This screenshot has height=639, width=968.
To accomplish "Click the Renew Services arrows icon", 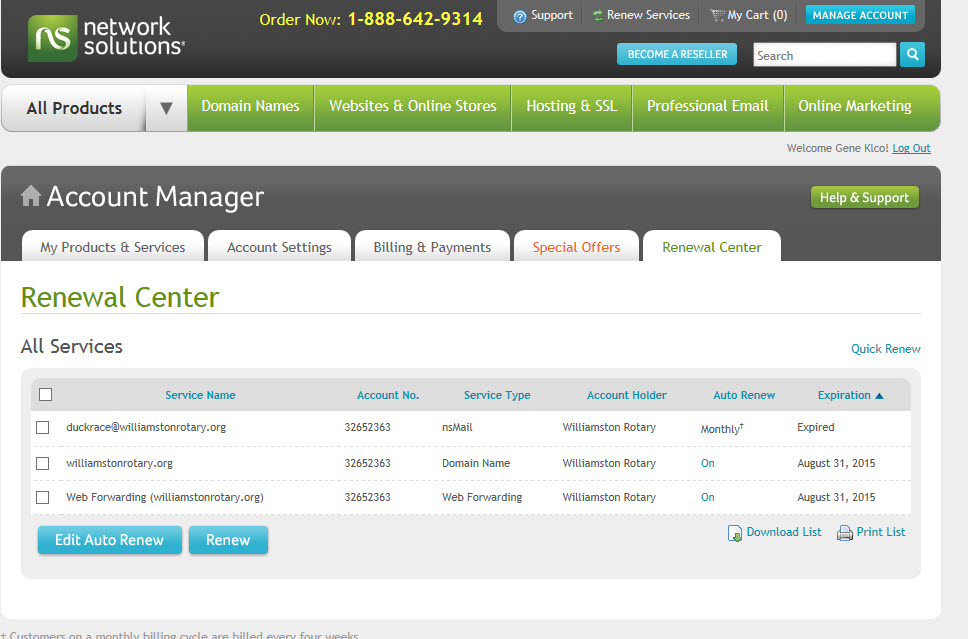I will coord(598,15).
